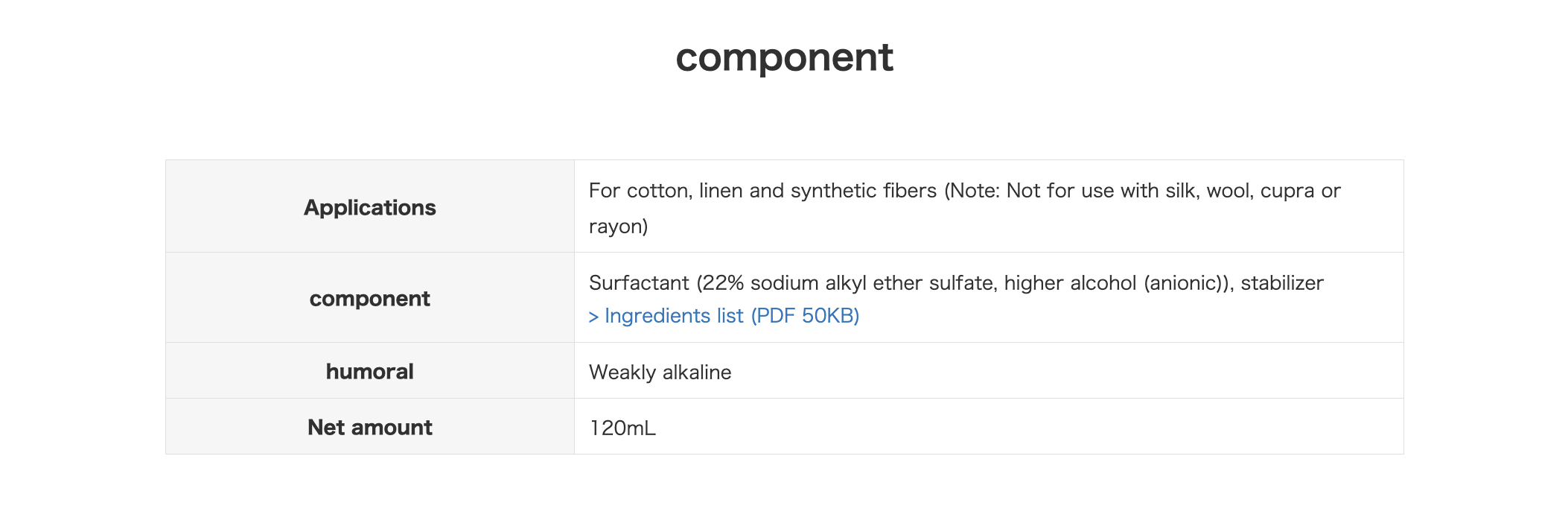Image resolution: width=1568 pixels, height=532 pixels.
Task: Click the Net amount row header
Action: click(x=370, y=427)
